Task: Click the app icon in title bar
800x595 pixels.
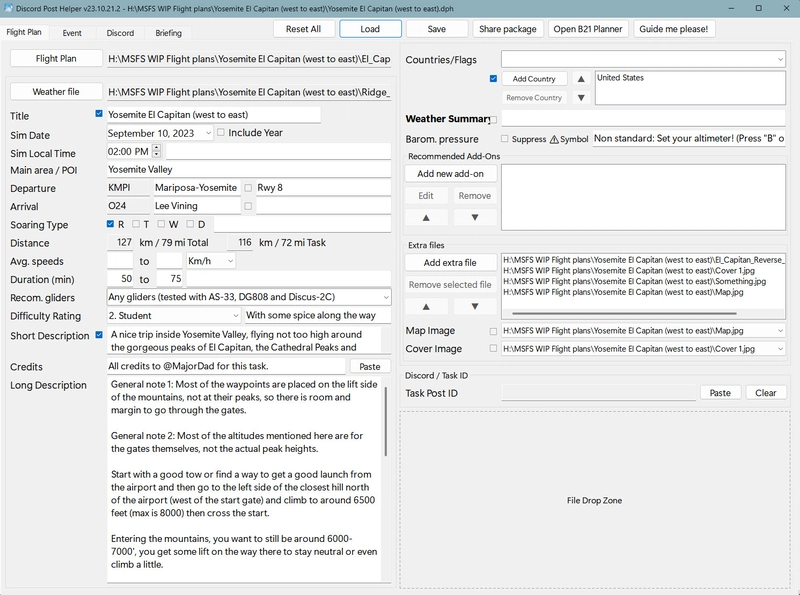Action: [x=8, y=7]
